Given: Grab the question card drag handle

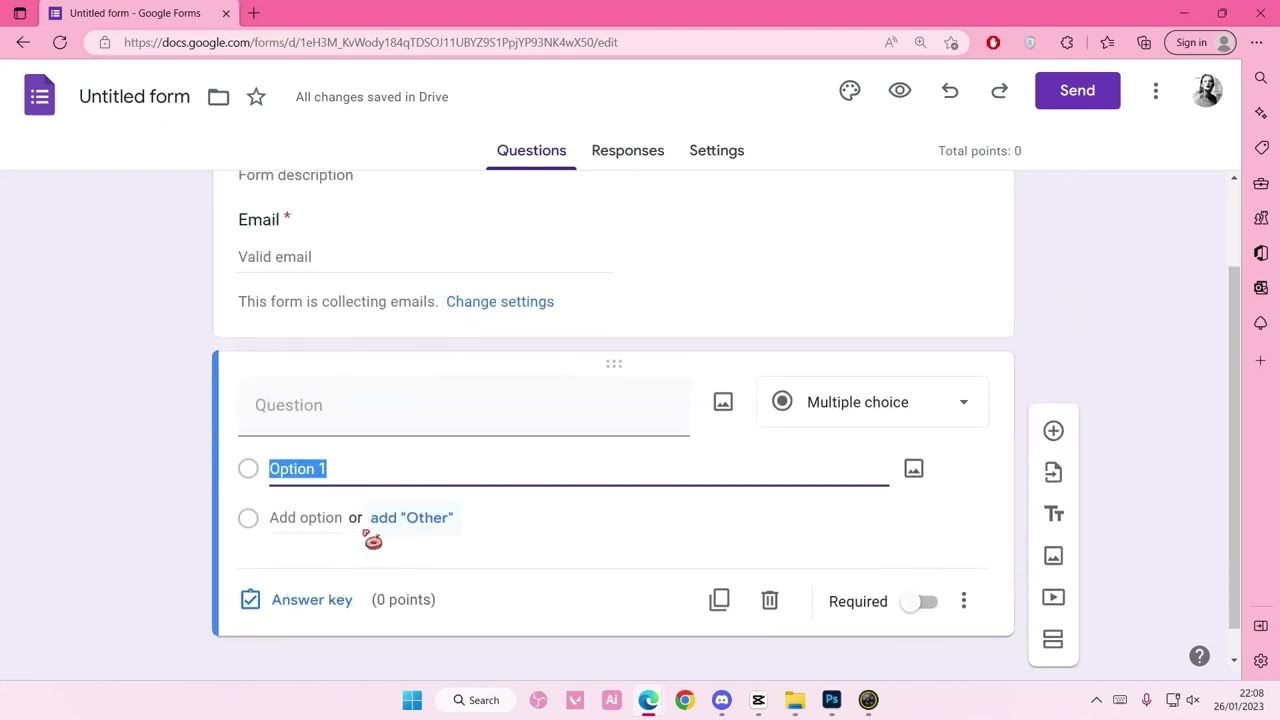Looking at the screenshot, I should (614, 364).
